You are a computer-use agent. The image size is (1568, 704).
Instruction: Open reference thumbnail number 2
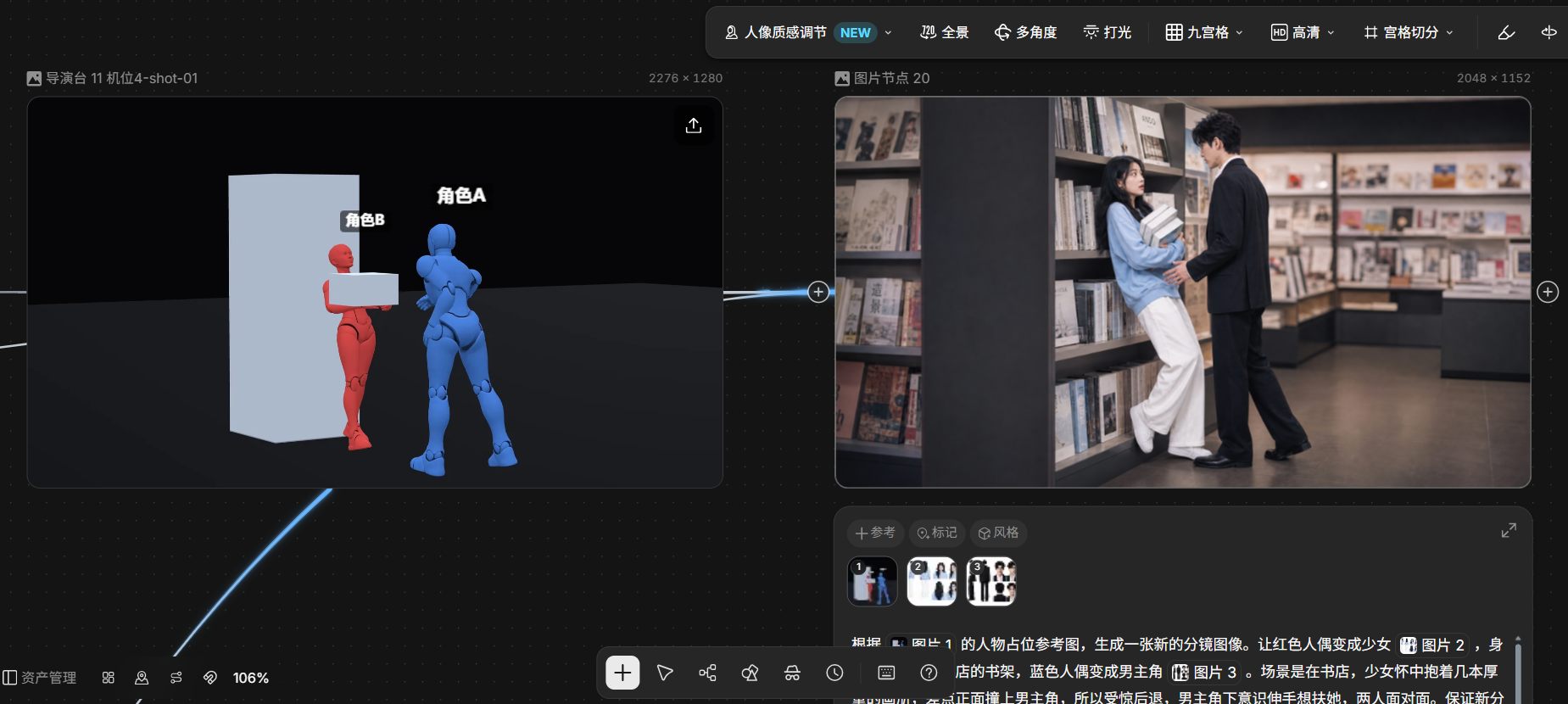pos(931,581)
